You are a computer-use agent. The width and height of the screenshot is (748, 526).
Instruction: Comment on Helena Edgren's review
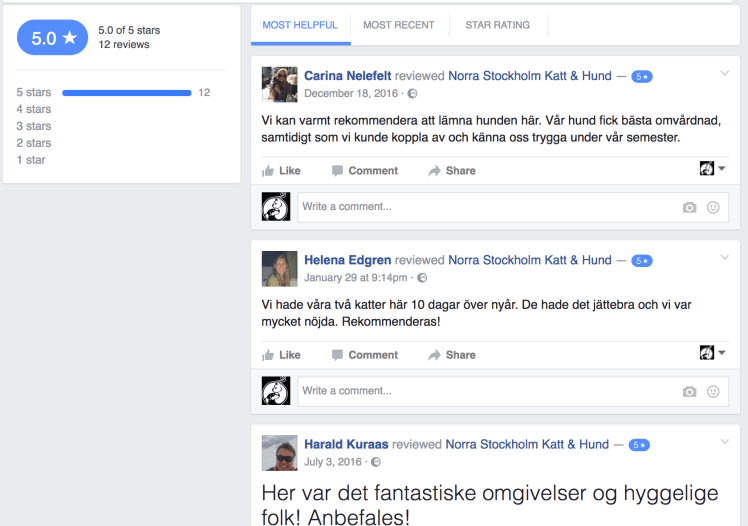click(365, 355)
